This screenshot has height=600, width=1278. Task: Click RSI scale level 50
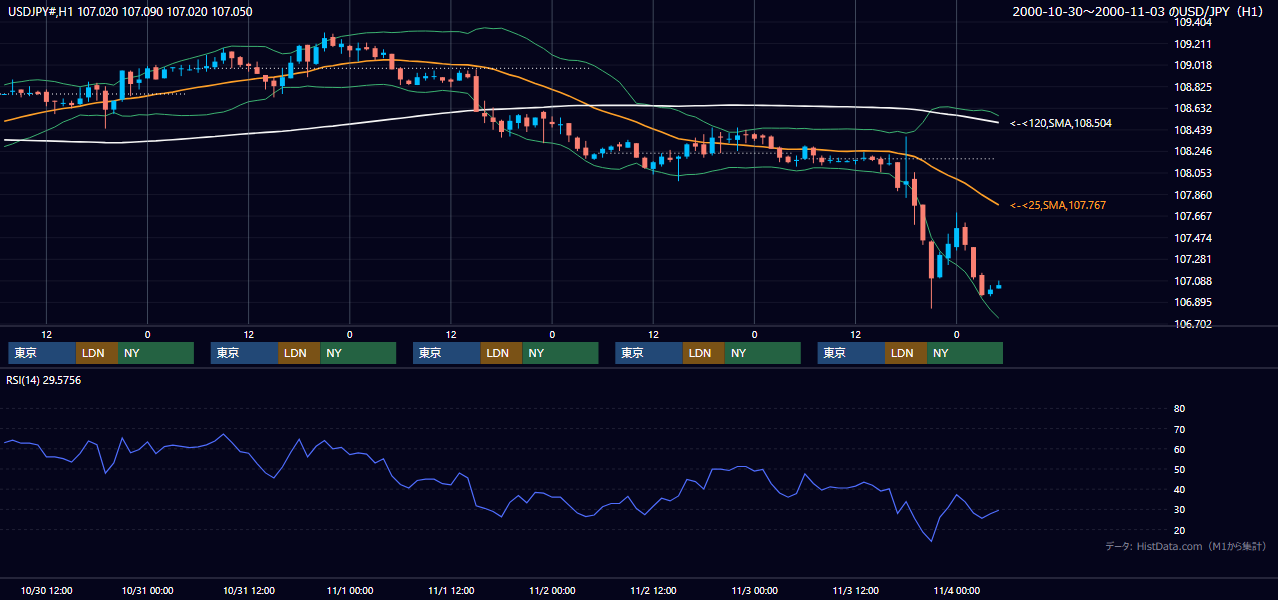point(1179,469)
